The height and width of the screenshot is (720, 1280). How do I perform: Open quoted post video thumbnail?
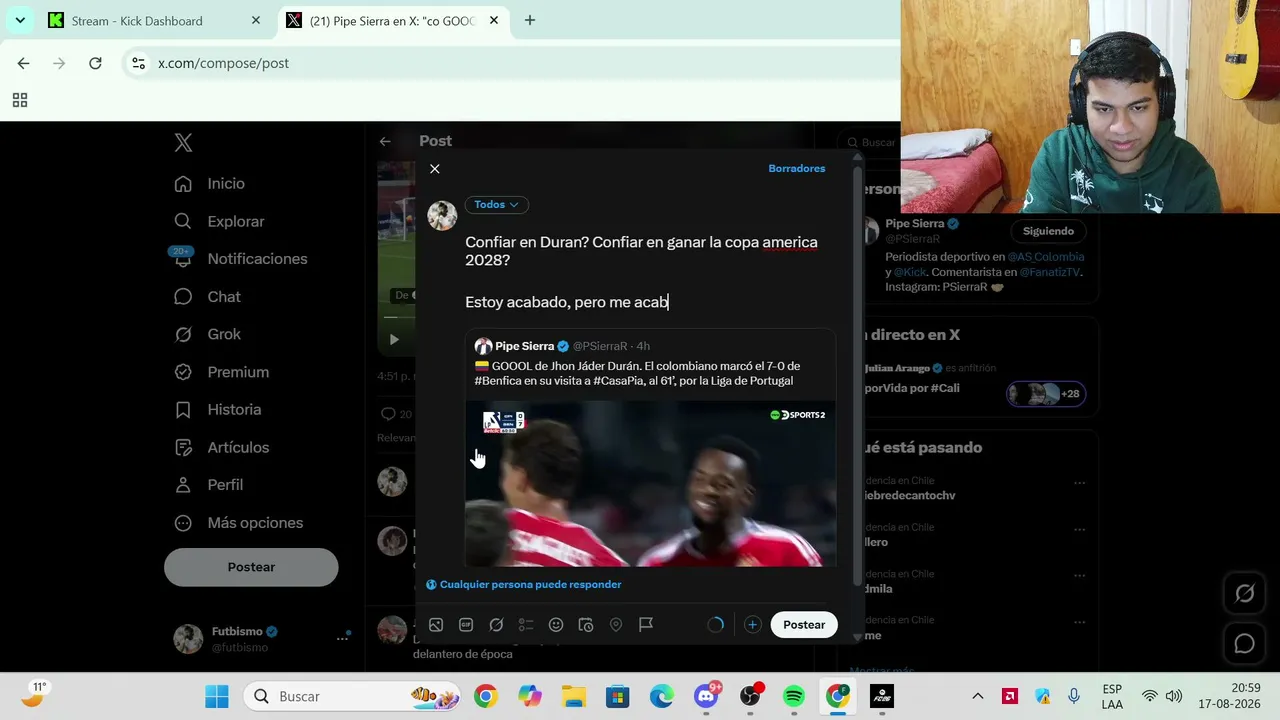click(650, 484)
